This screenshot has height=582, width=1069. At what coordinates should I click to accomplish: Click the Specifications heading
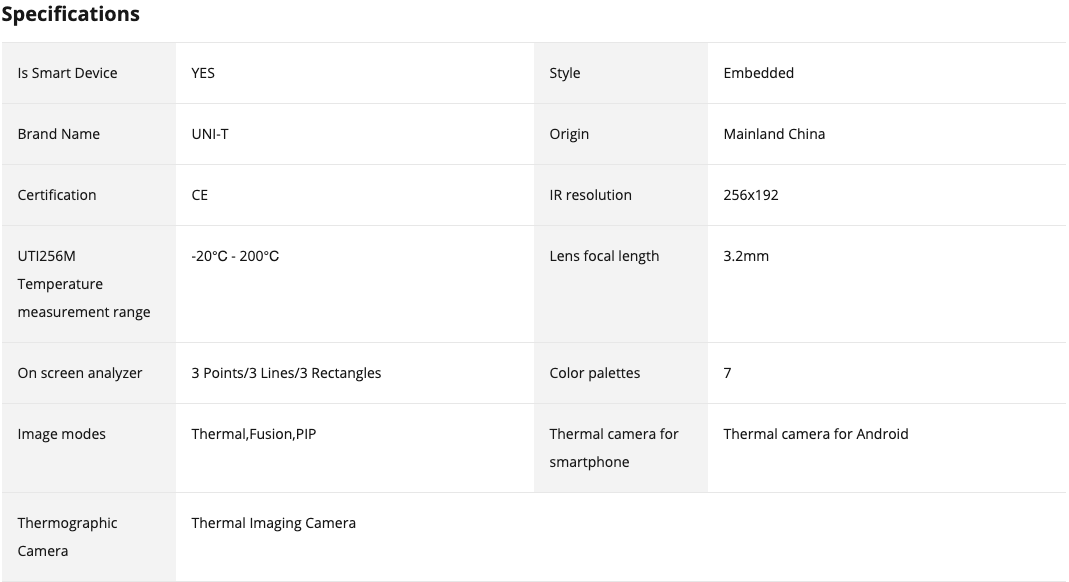(x=70, y=14)
